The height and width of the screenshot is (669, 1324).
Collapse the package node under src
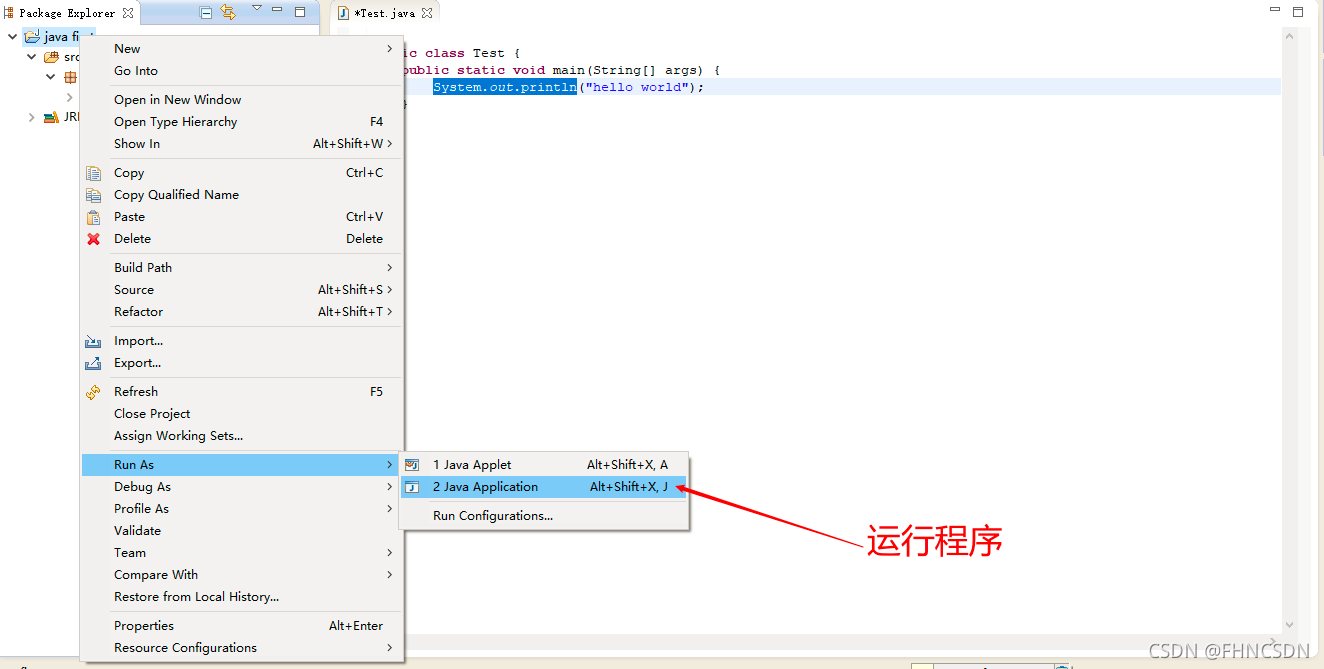pos(50,77)
